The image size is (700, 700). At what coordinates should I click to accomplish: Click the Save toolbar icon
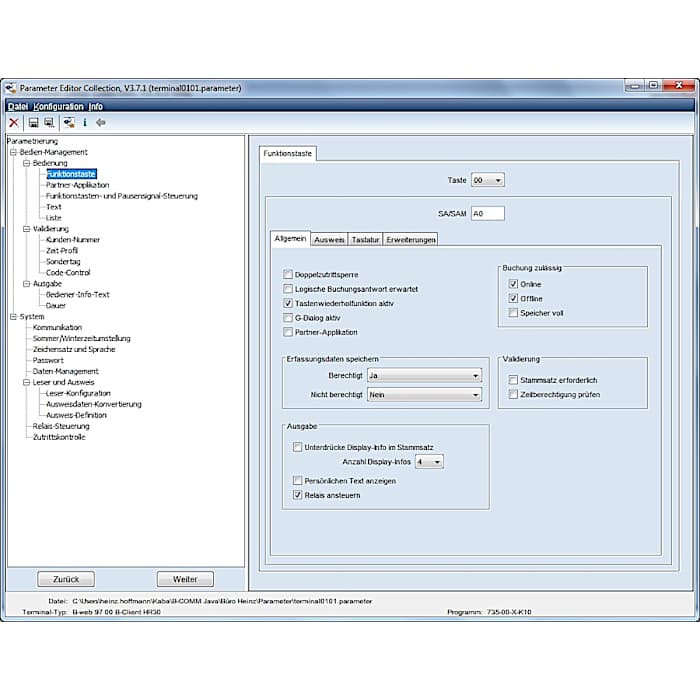(x=33, y=122)
